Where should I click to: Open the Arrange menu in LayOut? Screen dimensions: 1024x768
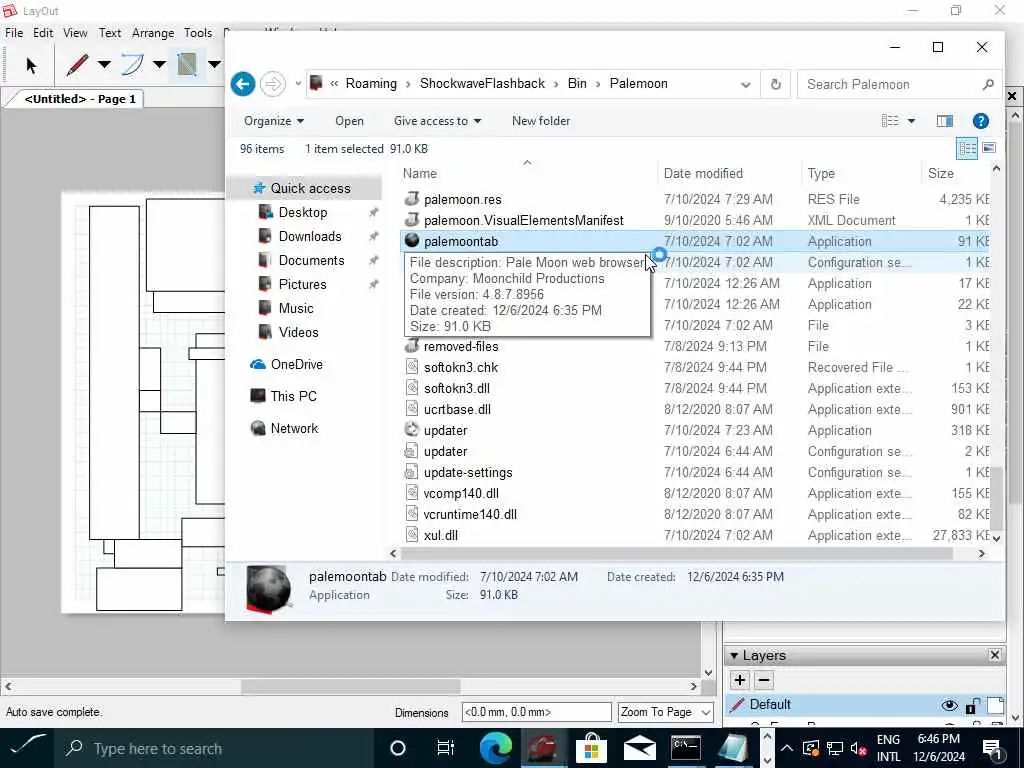[153, 33]
